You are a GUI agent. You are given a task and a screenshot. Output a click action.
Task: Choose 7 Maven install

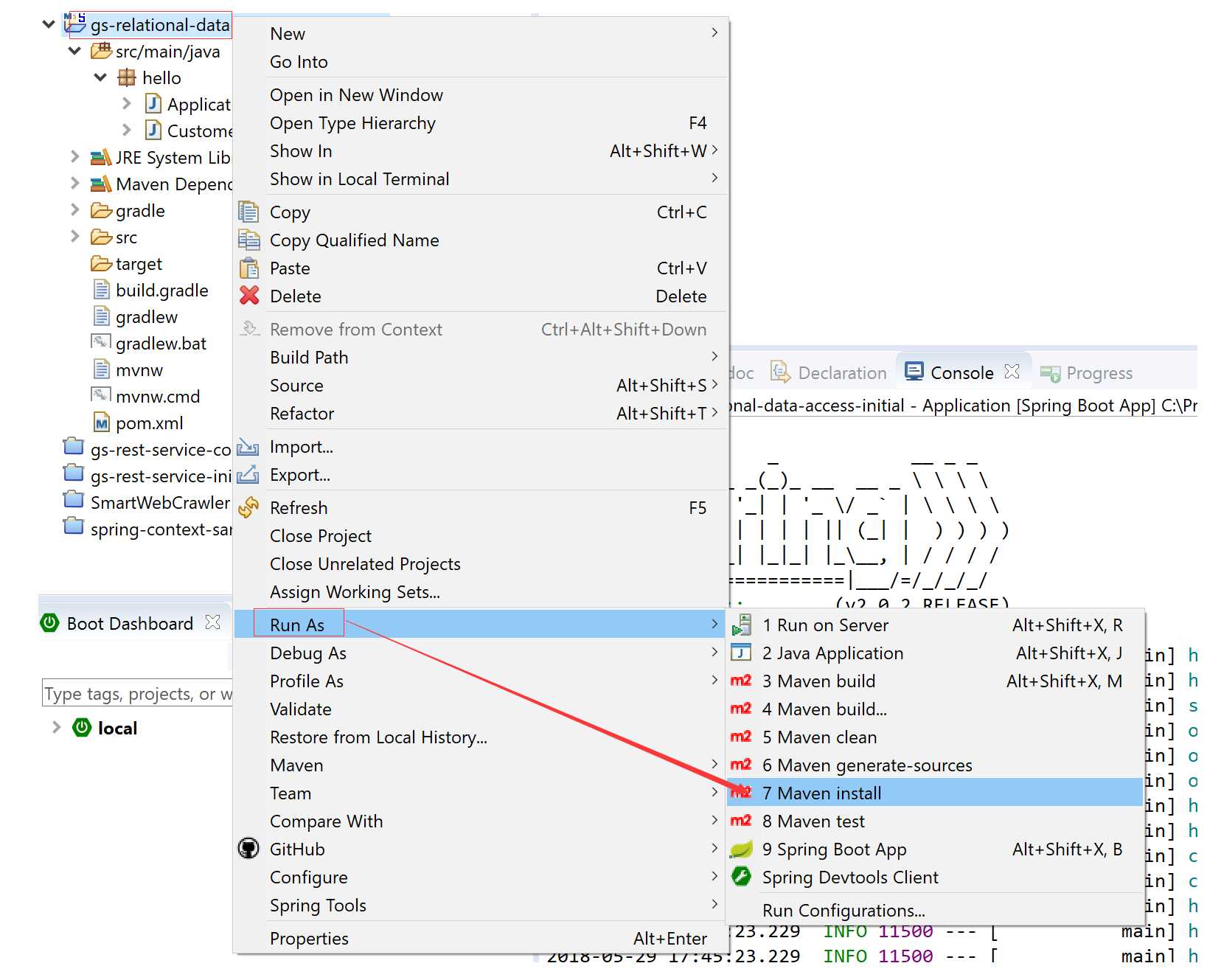tap(935, 793)
